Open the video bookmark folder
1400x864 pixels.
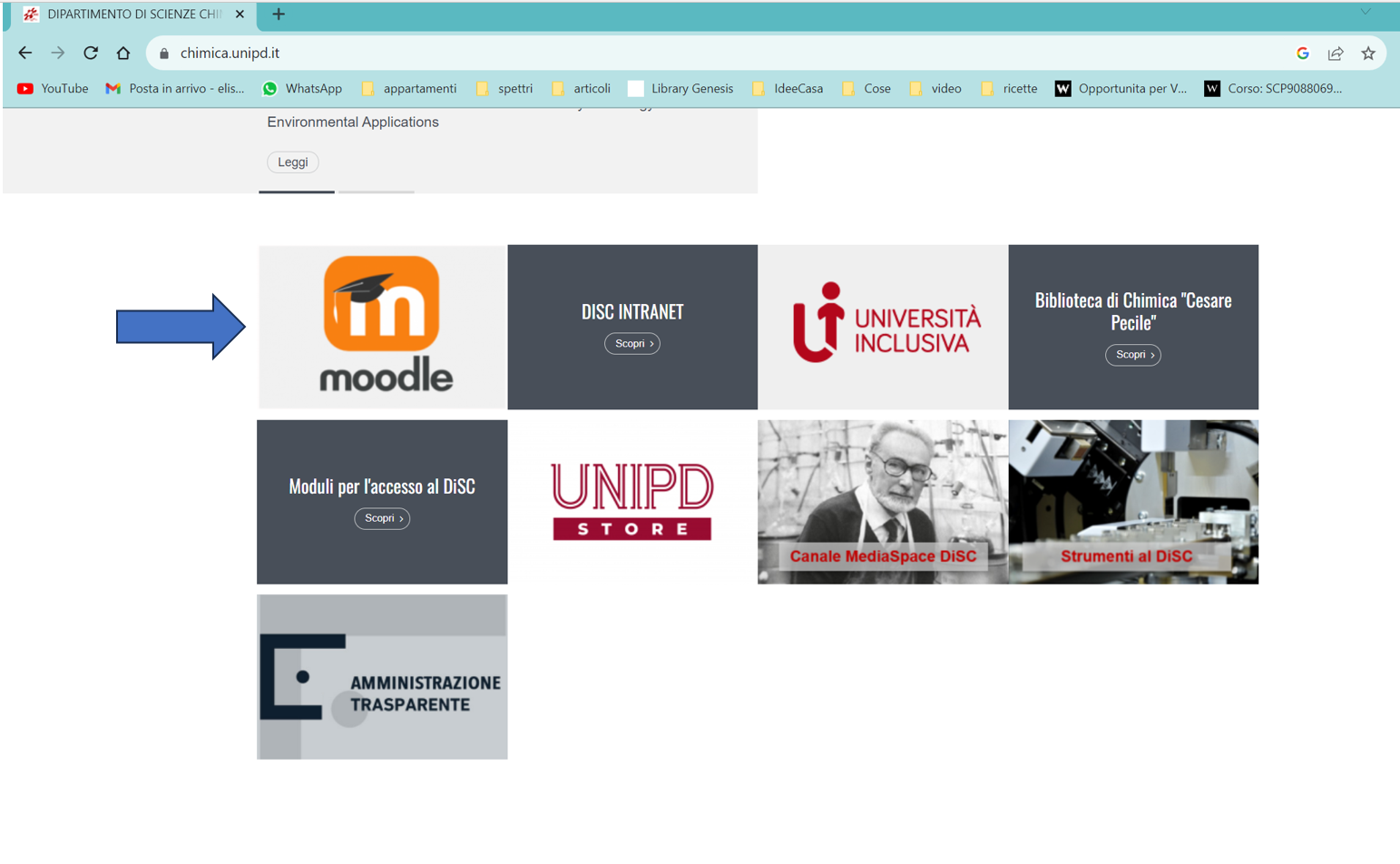coord(935,89)
